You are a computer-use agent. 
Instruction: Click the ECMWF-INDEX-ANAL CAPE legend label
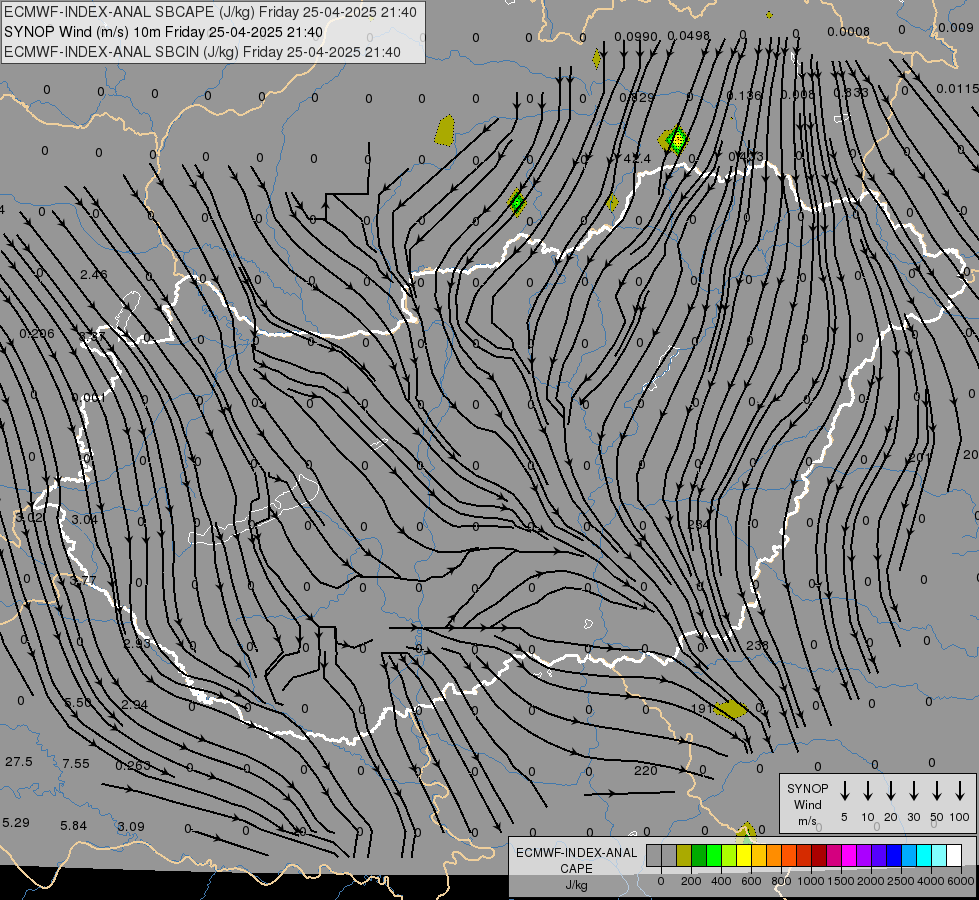click(x=576, y=861)
